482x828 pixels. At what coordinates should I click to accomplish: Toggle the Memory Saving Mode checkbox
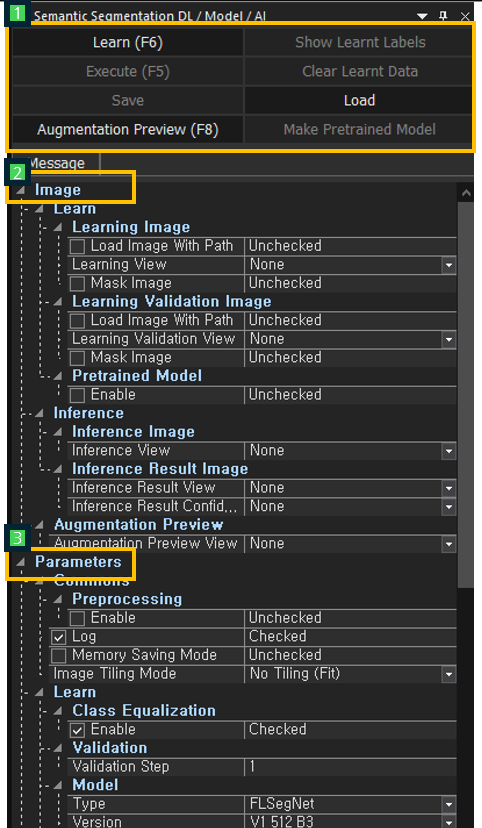(x=59, y=656)
